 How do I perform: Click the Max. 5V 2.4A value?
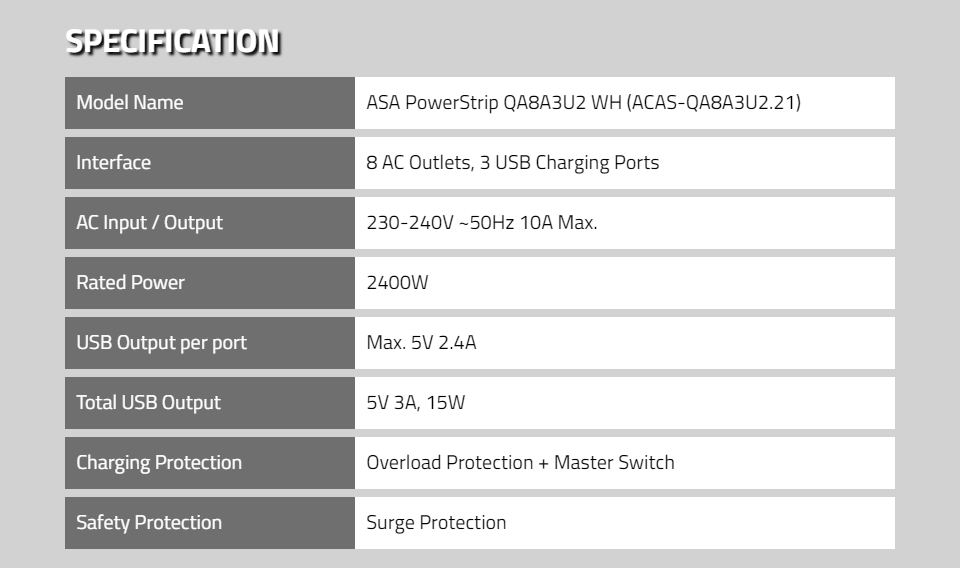click(x=421, y=342)
